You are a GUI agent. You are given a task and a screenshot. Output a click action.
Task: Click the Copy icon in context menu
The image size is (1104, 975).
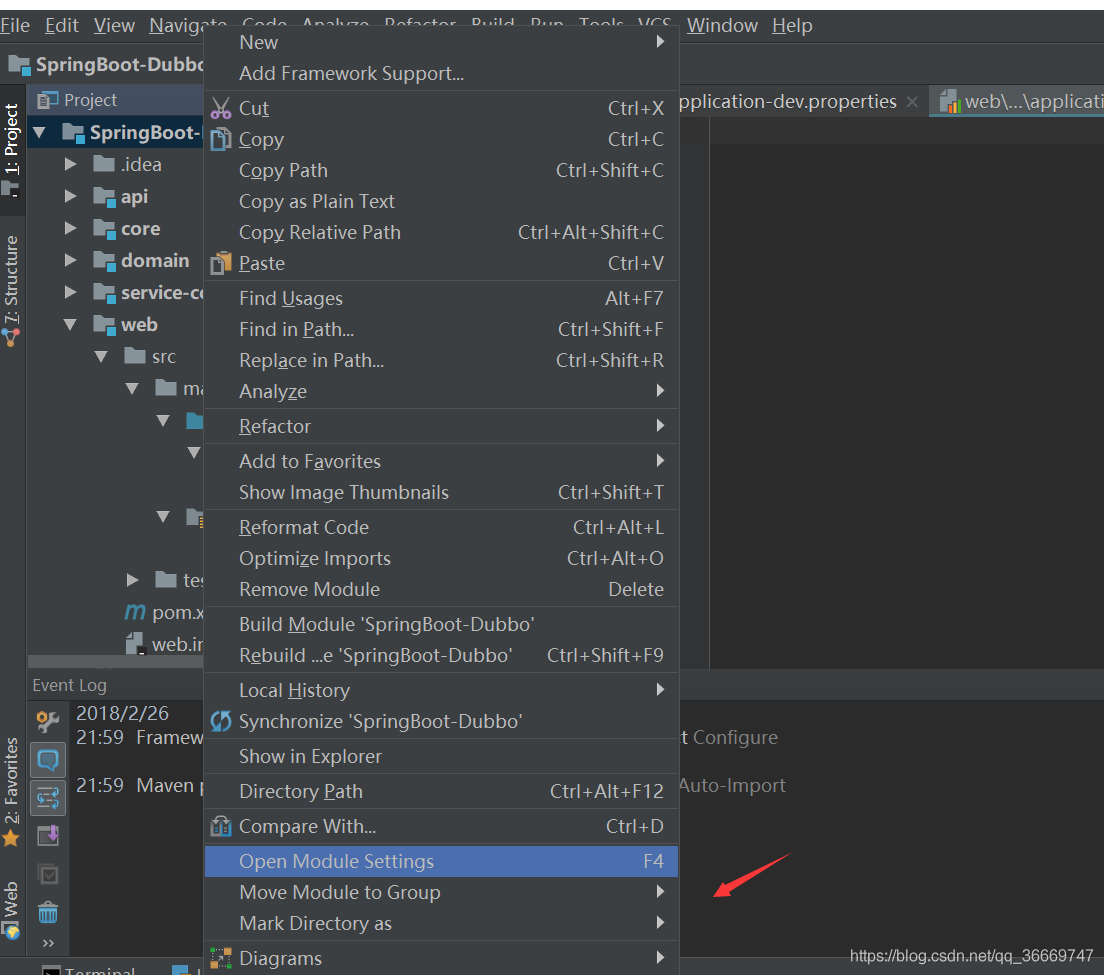pyautogui.click(x=221, y=139)
